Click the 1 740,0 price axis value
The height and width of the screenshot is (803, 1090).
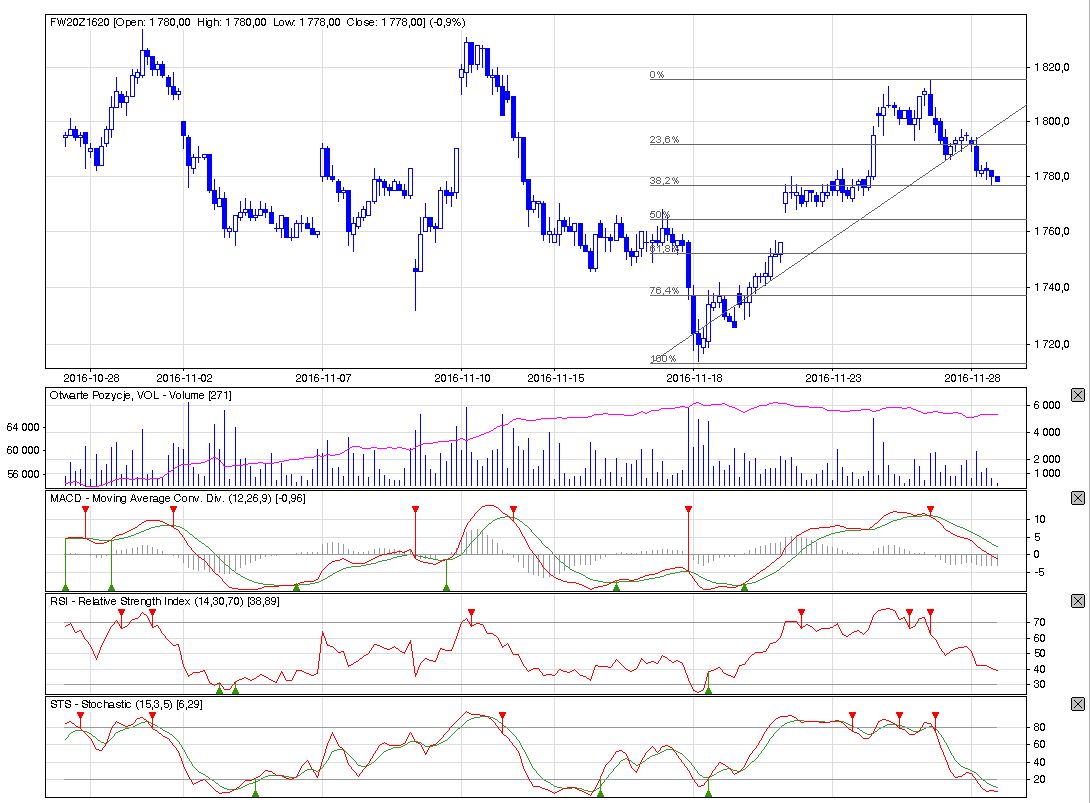[1052, 287]
